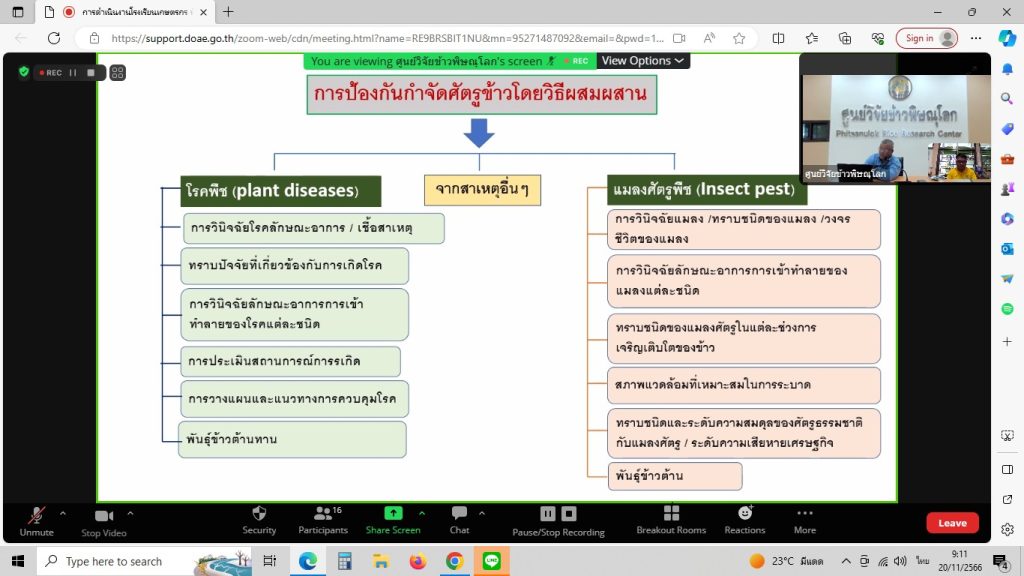Click the Sign in button in Edge
Image resolution: width=1024 pixels, height=576 pixels.
927,38
